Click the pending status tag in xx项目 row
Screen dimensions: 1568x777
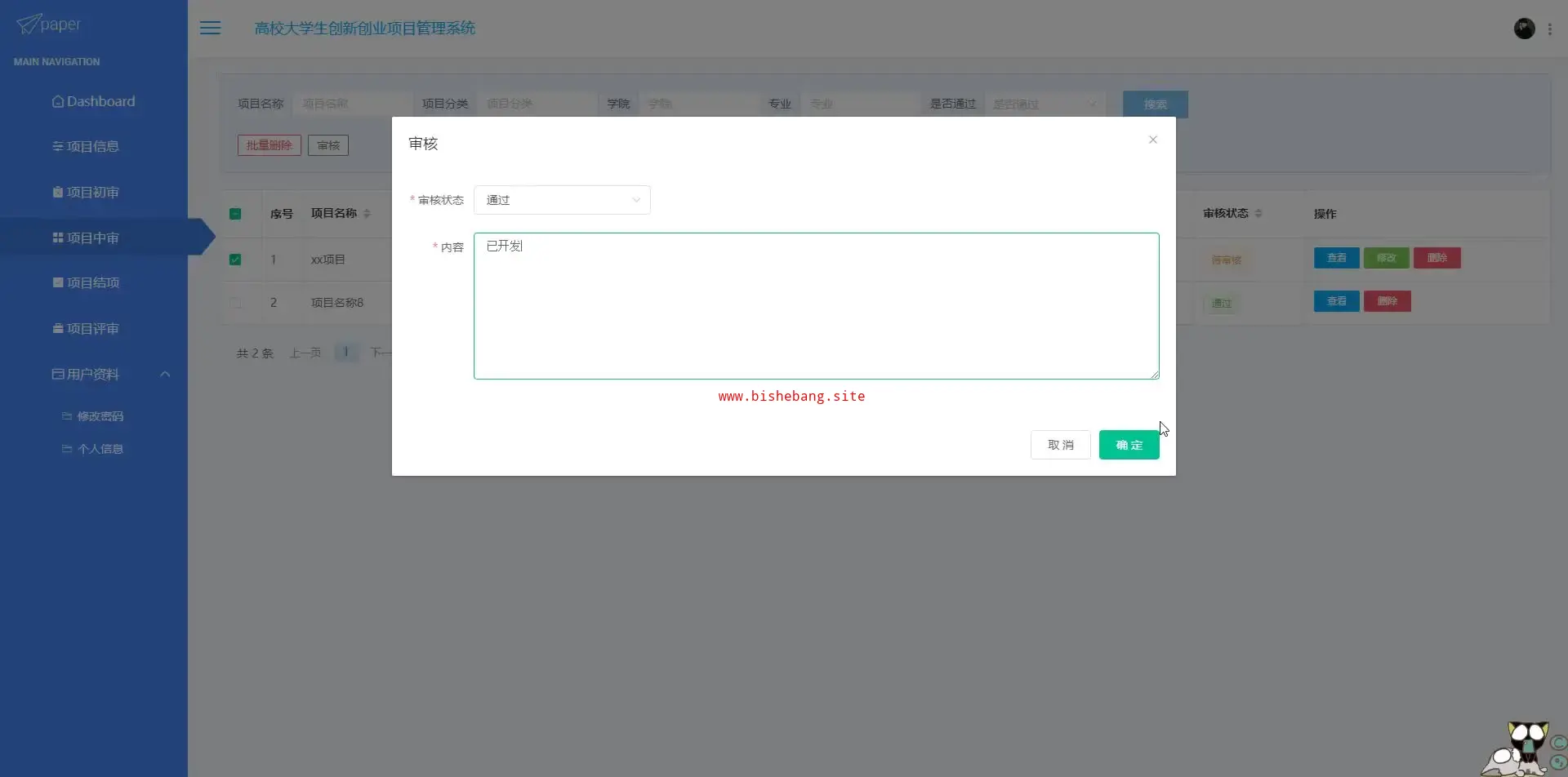pos(1226,260)
